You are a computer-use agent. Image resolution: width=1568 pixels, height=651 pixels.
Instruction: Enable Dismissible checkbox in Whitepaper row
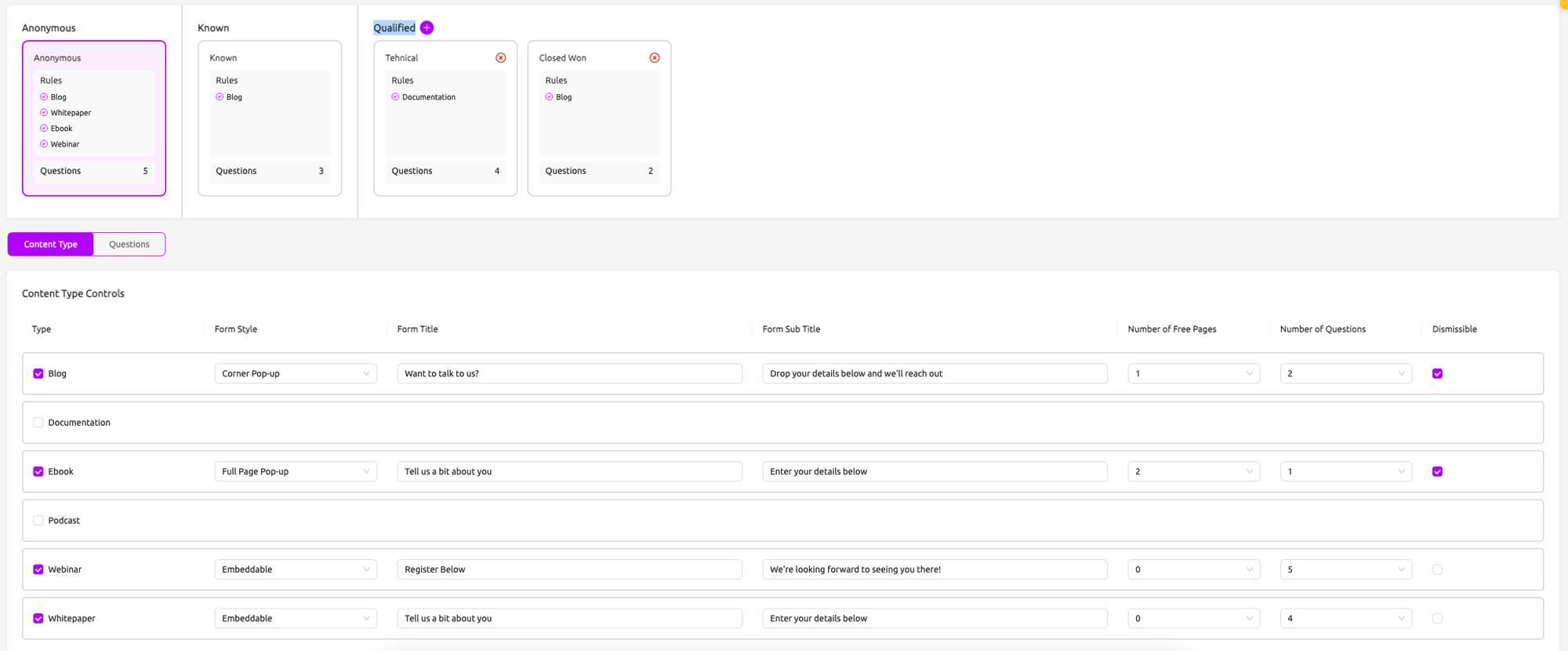click(x=1437, y=619)
